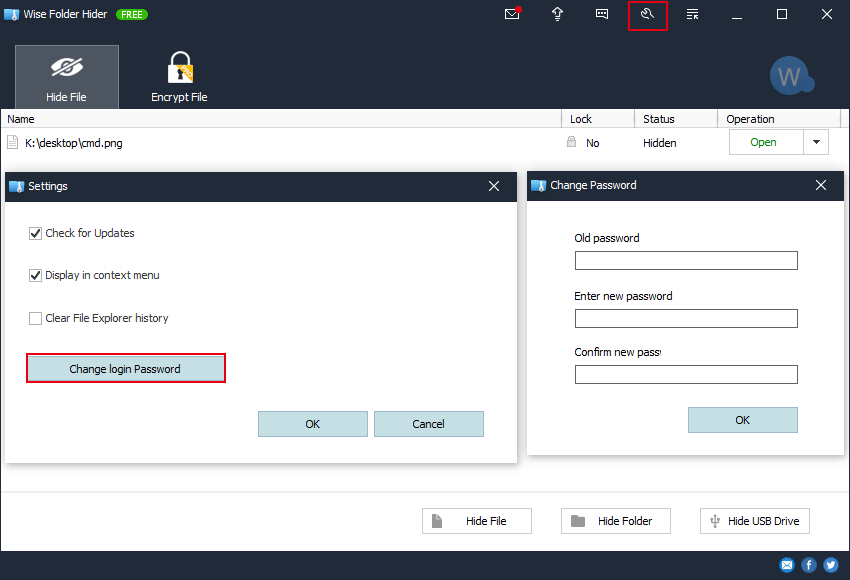Focus the Enter new password field
Screen dimensions: 850x580
[x=686, y=318]
